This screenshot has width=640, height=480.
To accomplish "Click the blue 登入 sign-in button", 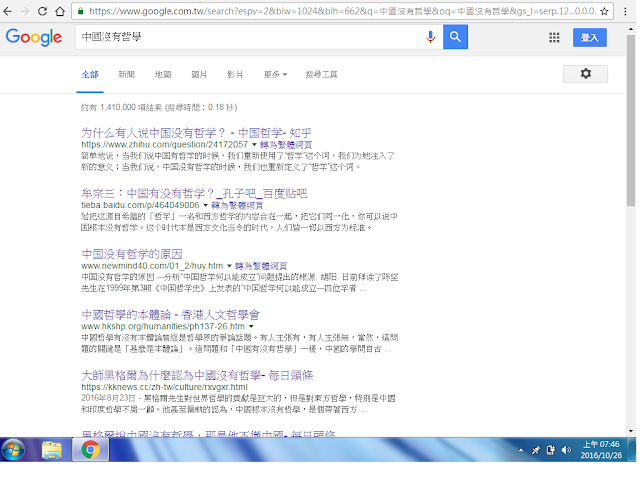I will [x=589, y=38].
